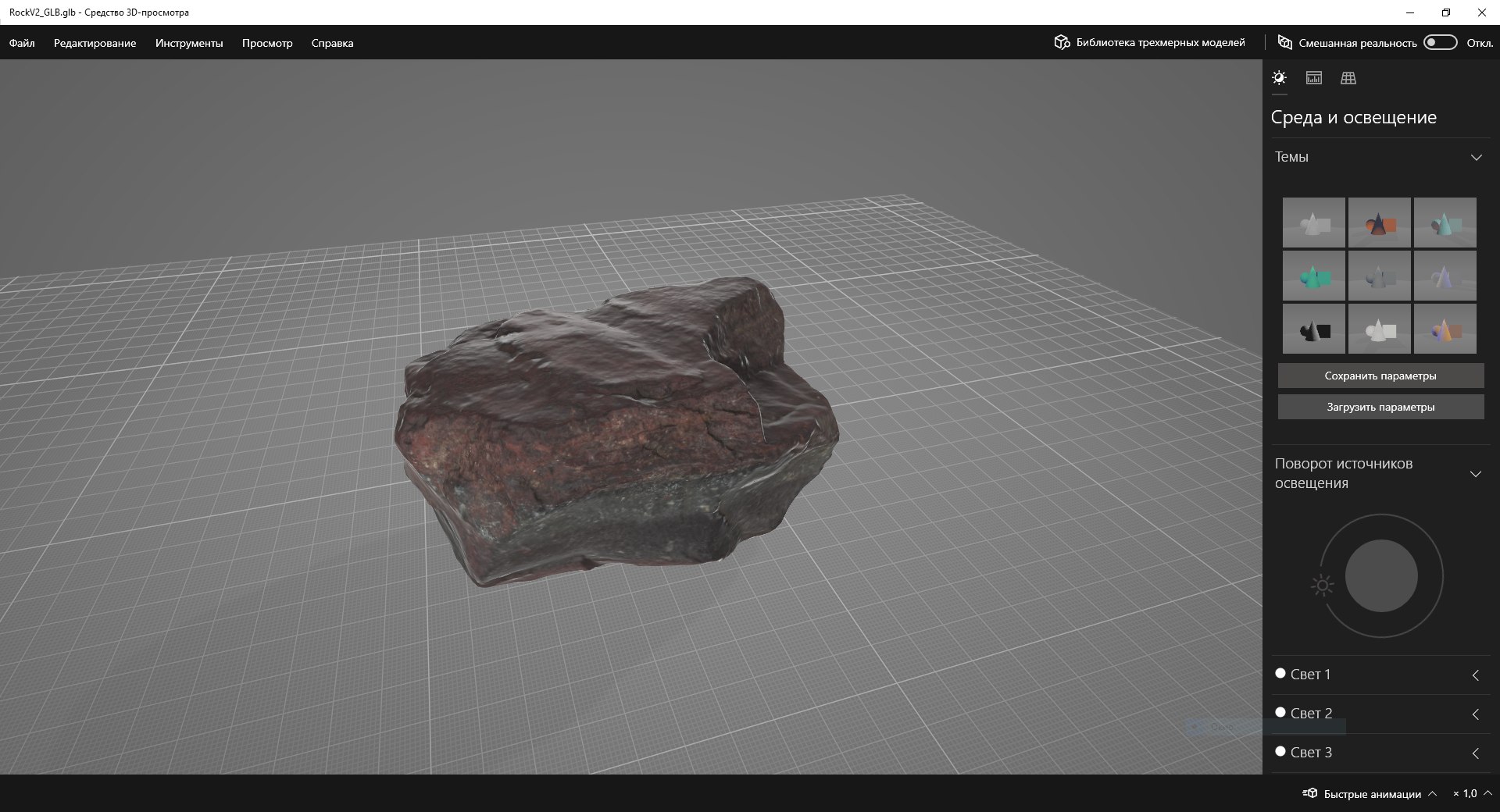The width and height of the screenshot is (1500, 812).
Task: Expand the Свет 3 settings chevron
Action: pyautogui.click(x=1476, y=753)
